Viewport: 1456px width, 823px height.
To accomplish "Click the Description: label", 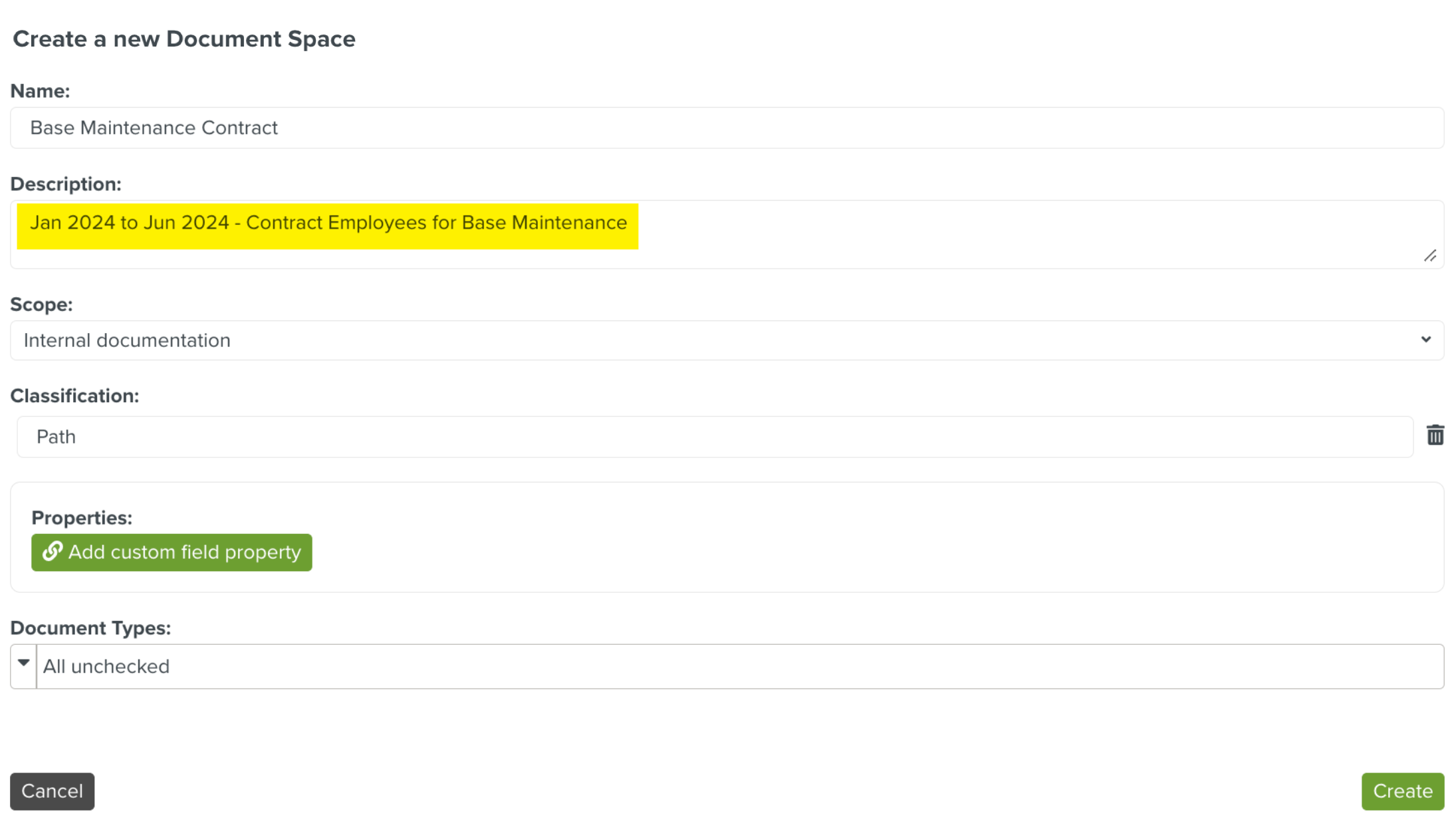I will [65, 184].
